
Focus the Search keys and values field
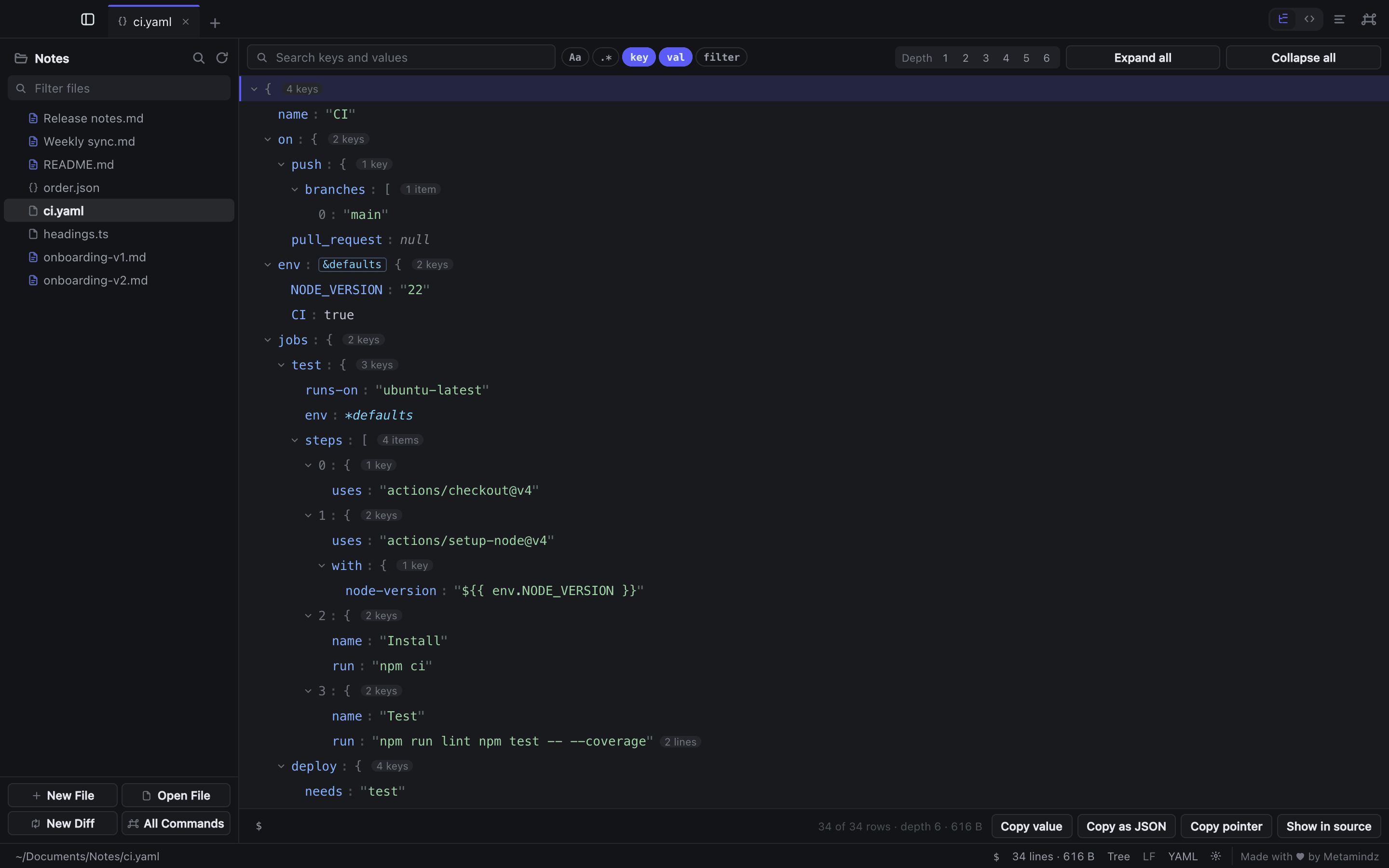(x=401, y=57)
